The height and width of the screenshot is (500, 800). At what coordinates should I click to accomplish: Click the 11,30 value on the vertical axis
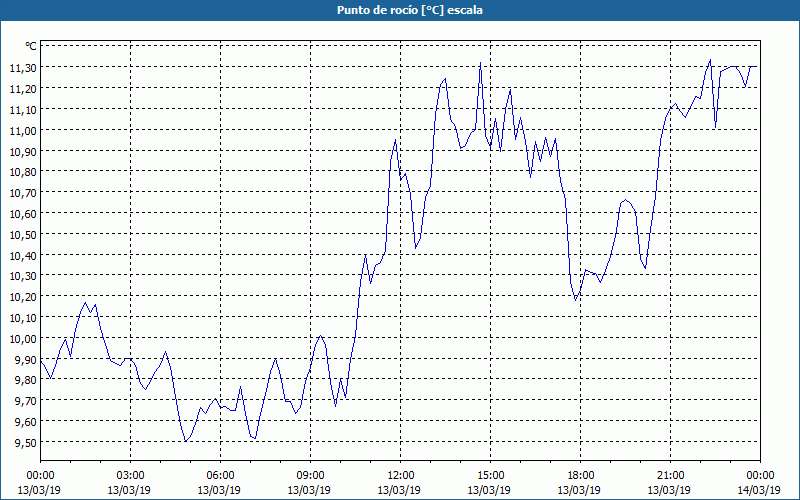click(x=23, y=67)
